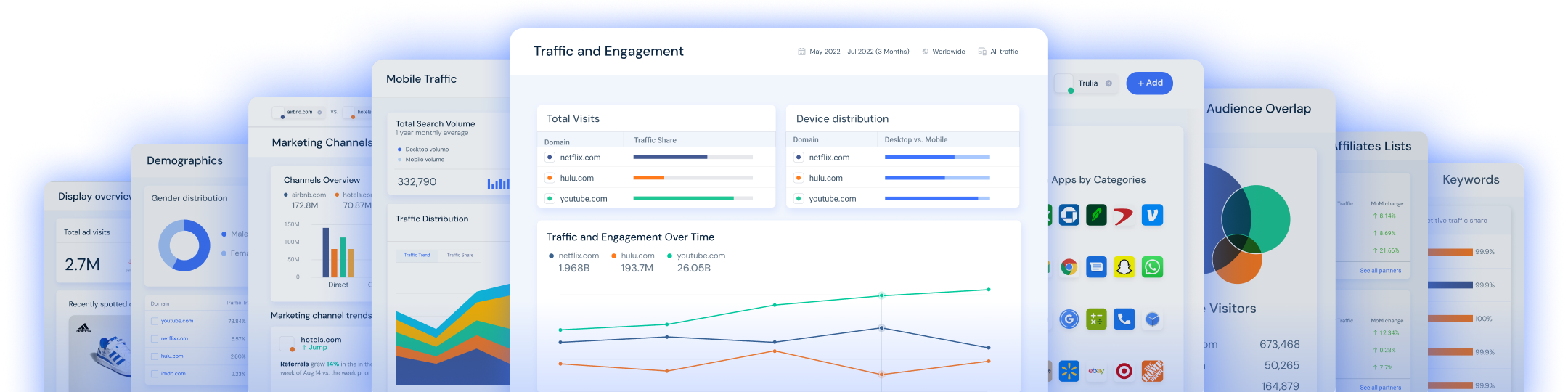Open the Robinhood green feather app icon

[1096, 215]
